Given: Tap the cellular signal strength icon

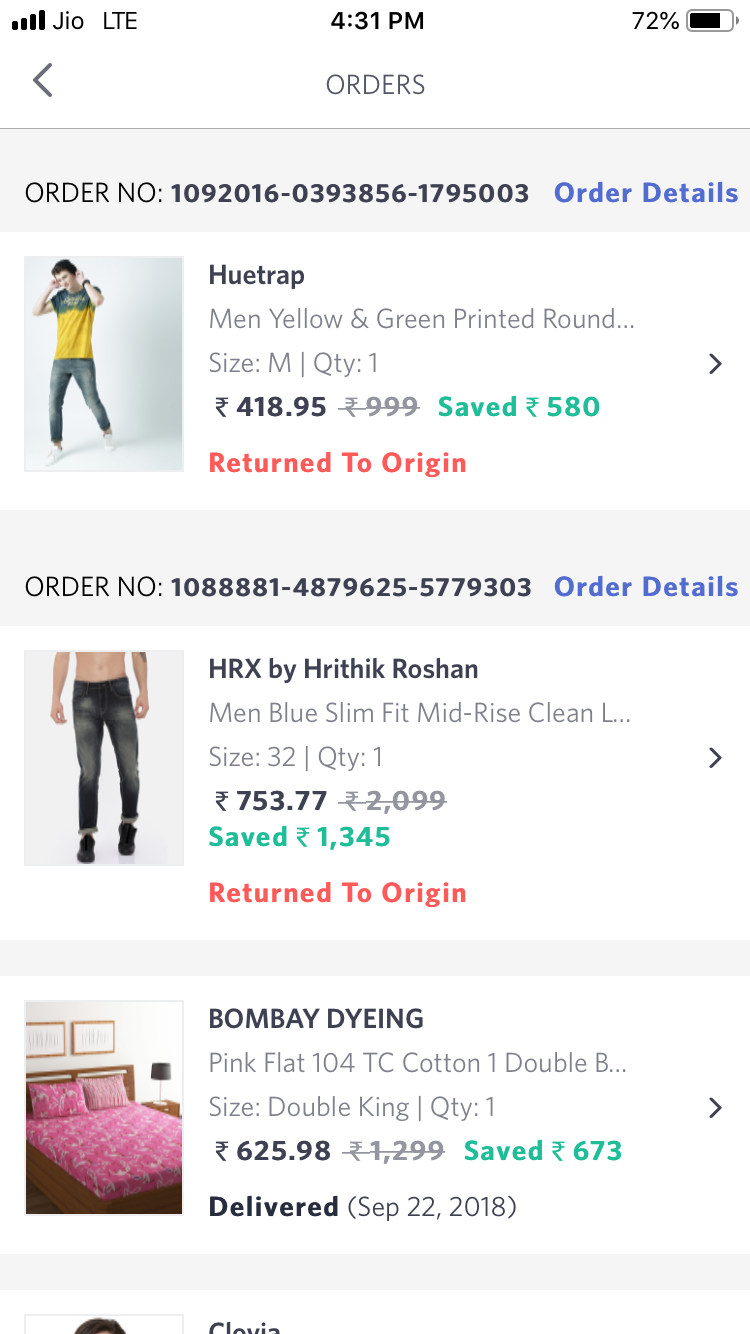Looking at the screenshot, I should point(29,21).
